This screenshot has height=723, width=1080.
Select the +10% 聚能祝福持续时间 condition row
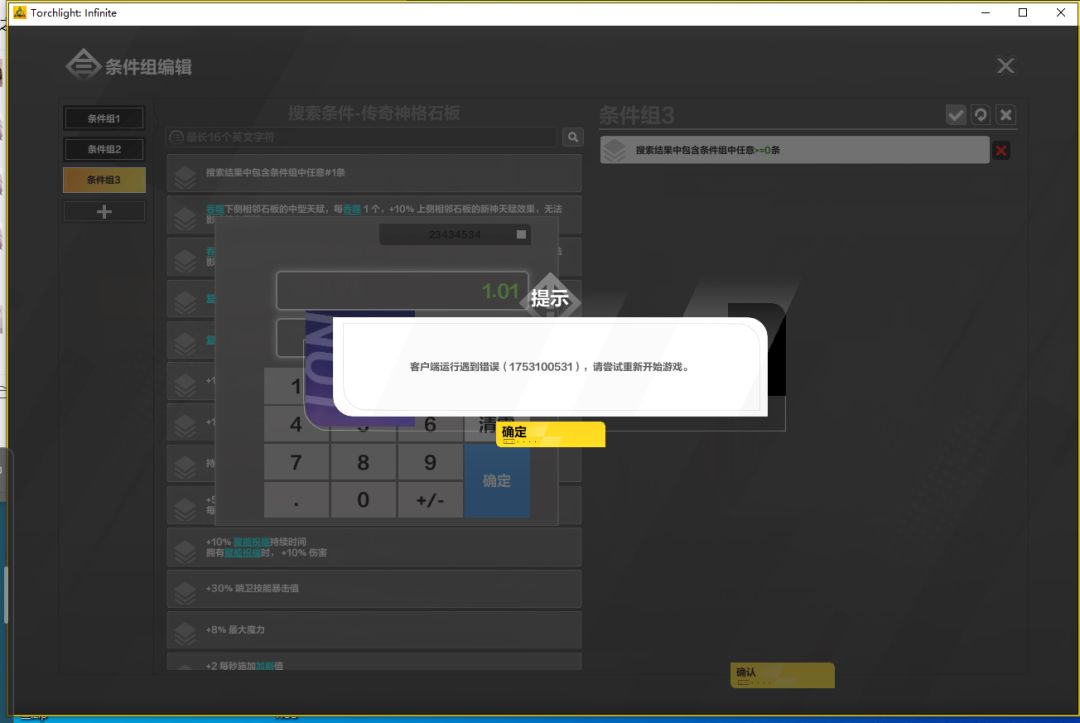tap(374, 547)
